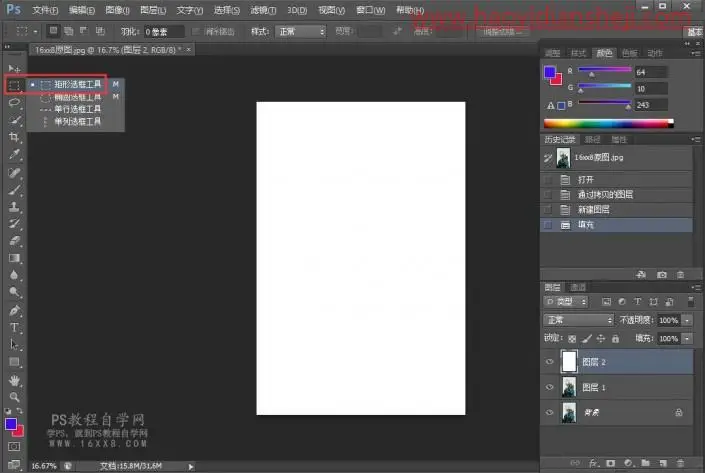Viewport: 705px width, 473px height.
Task: Open the Color panel flyout menu
Action: pyautogui.click(x=696, y=53)
